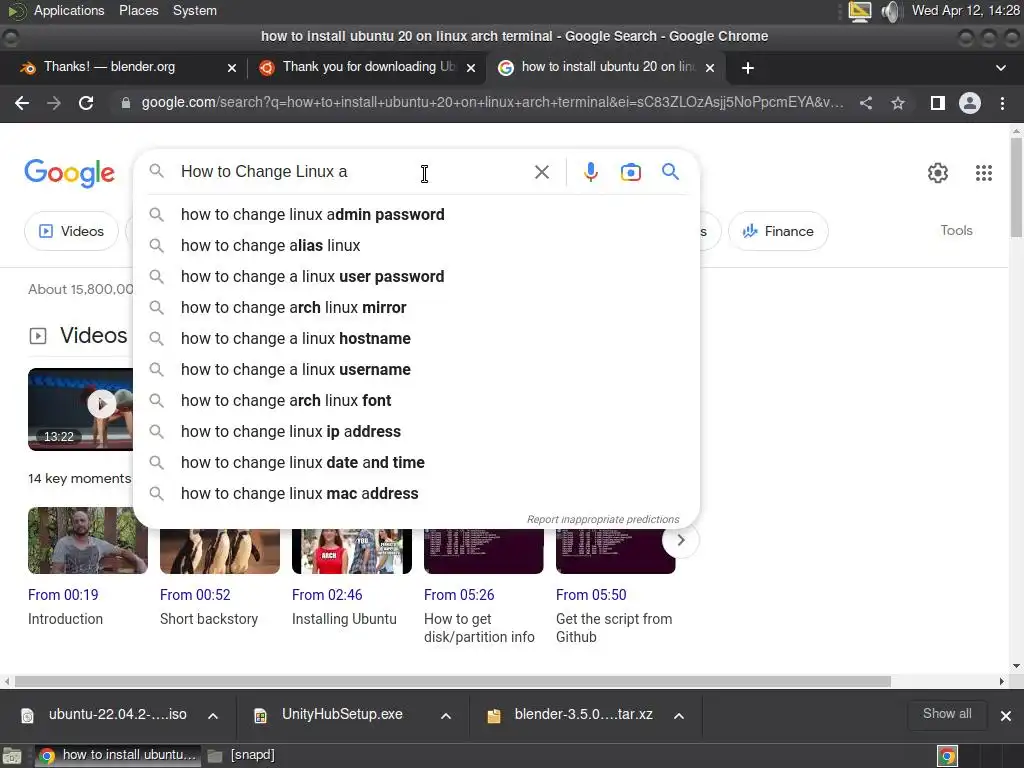Close the Ubuntu download tab
The image size is (1024, 768).
coord(471,67)
